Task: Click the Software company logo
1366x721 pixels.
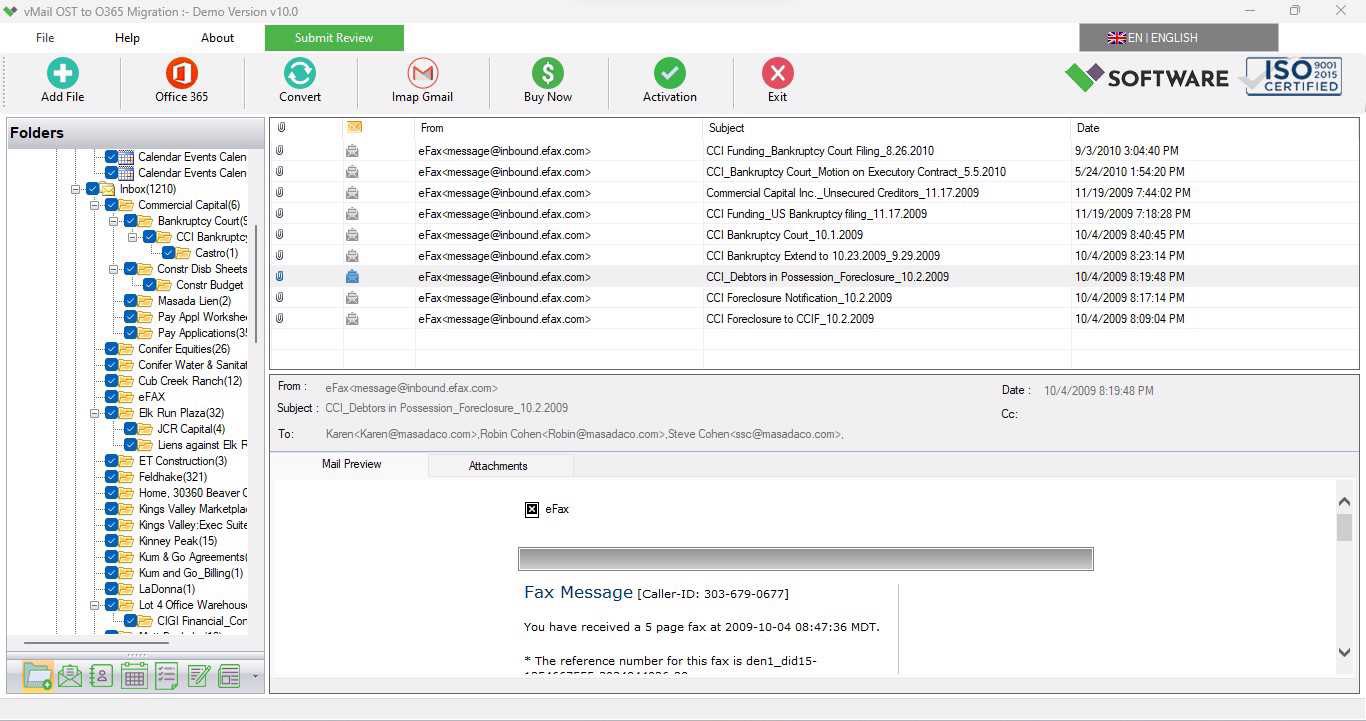Action: 1147,77
